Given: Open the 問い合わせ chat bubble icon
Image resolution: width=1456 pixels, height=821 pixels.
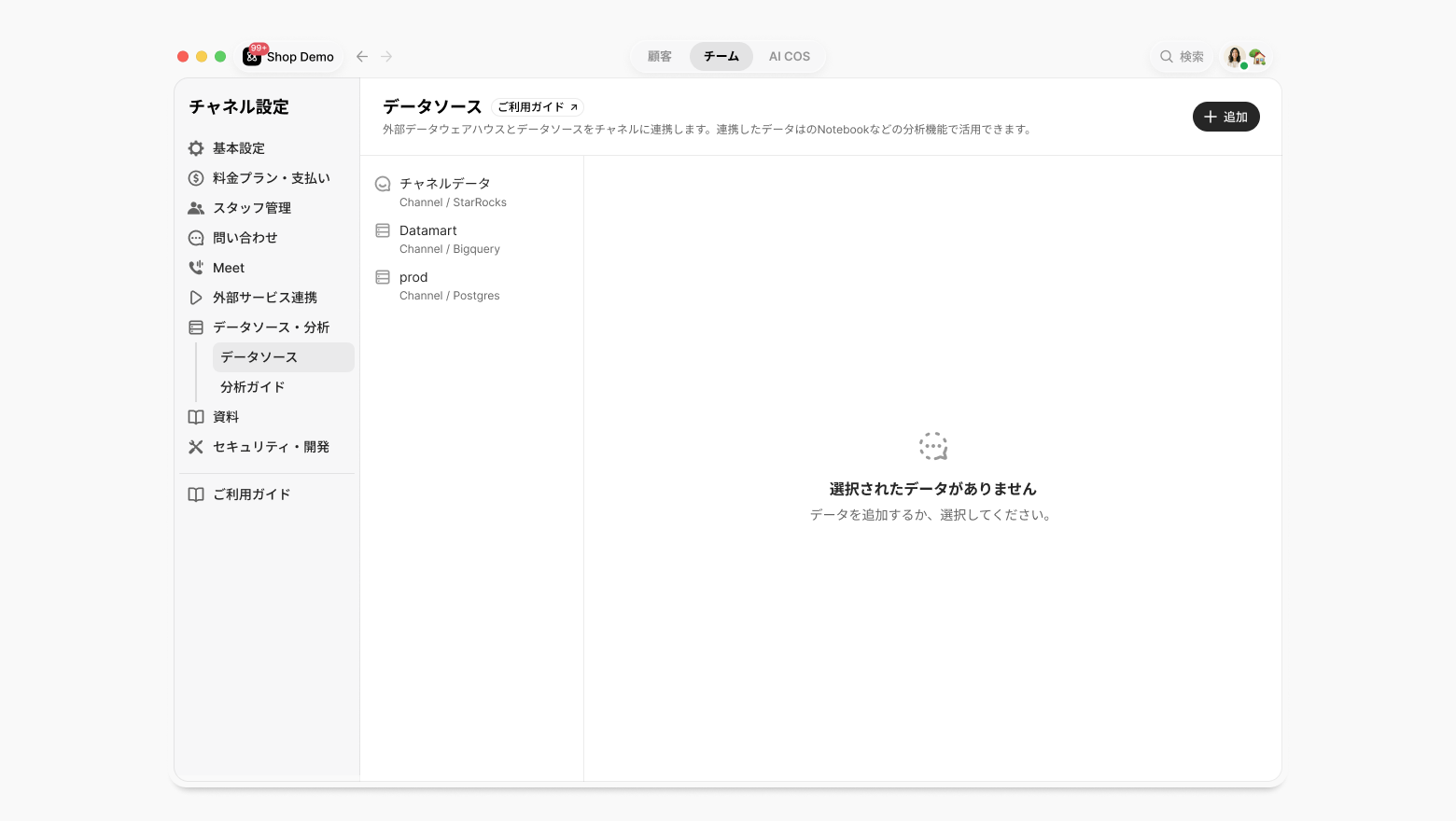Looking at the screenshot, I should pos(196,238).
